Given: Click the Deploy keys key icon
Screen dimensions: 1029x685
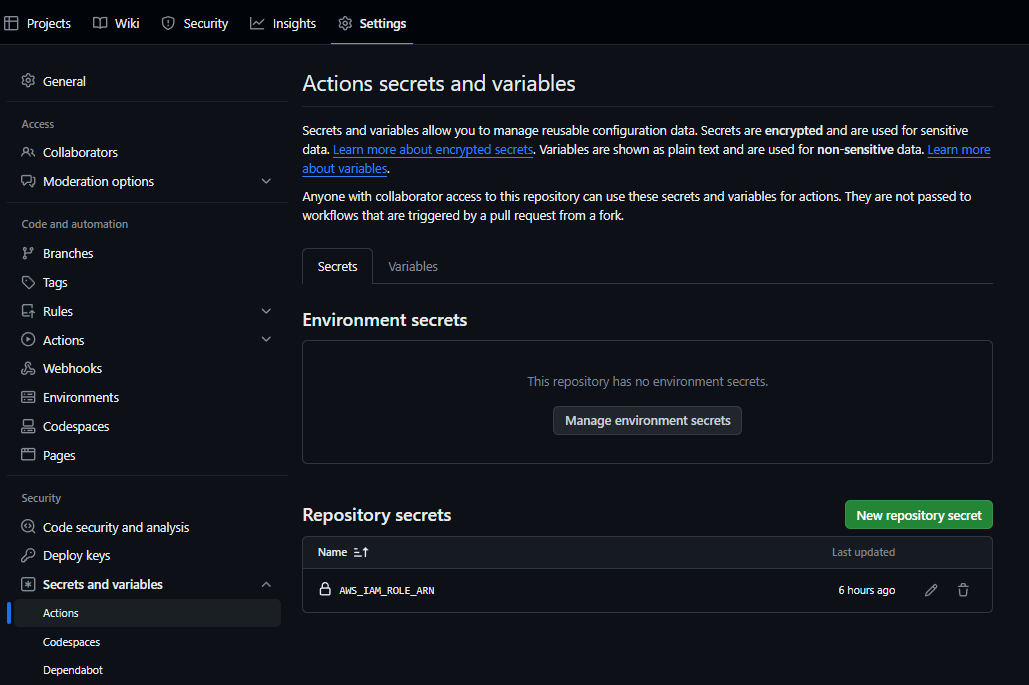Looking at the screenshot, I should point(28,555).
